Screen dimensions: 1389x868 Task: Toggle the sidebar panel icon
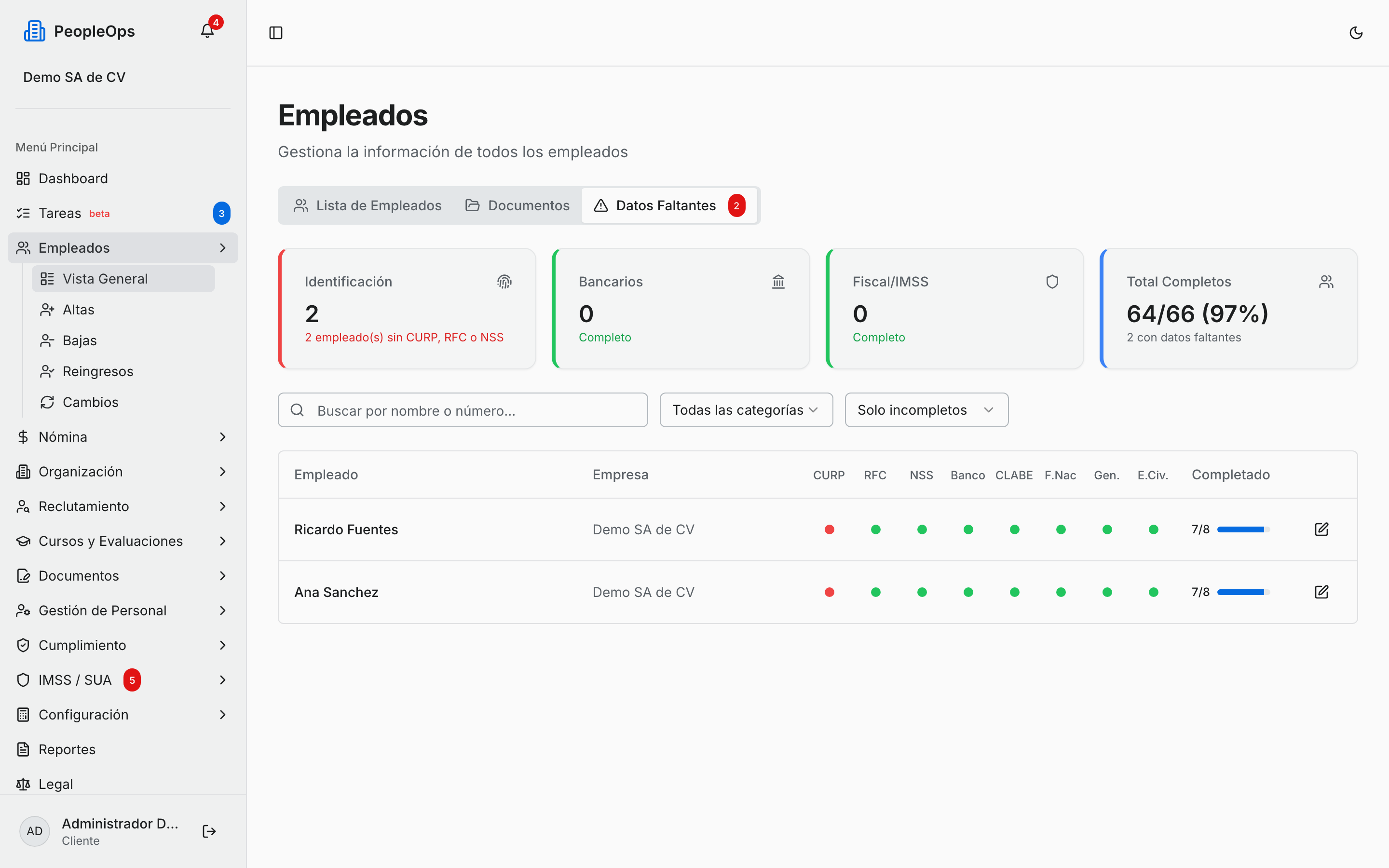pyautogui.click(x=276, y=33)
